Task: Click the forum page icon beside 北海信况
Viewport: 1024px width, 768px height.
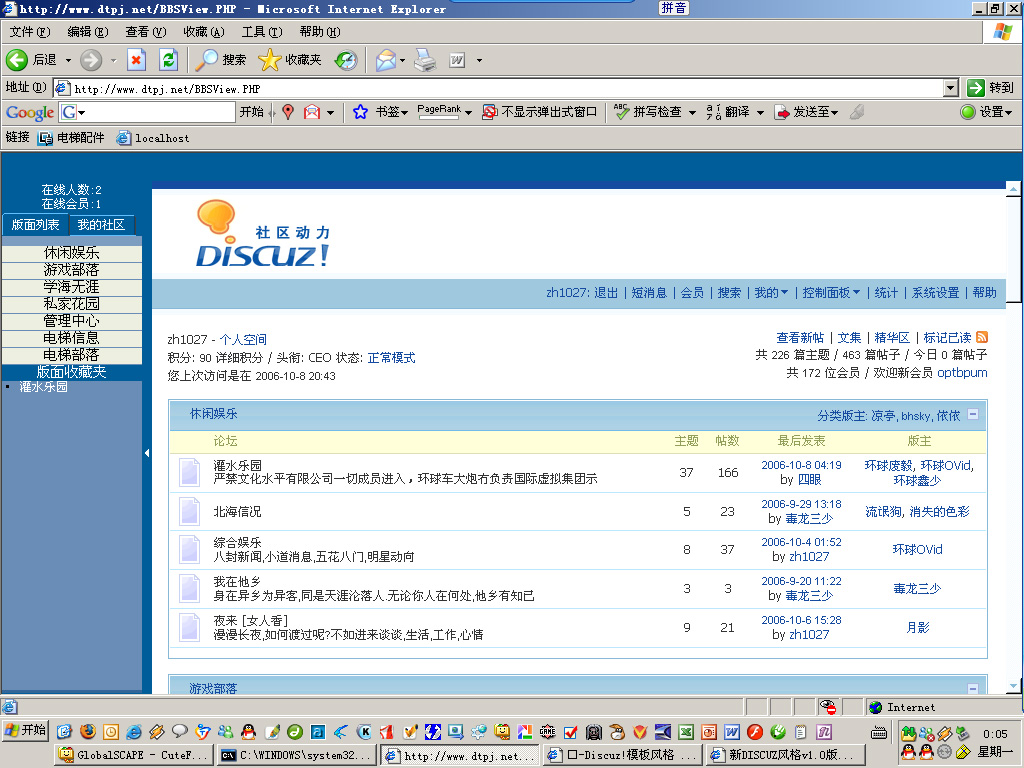Action: pyautogui.click(x=189, y=511)
